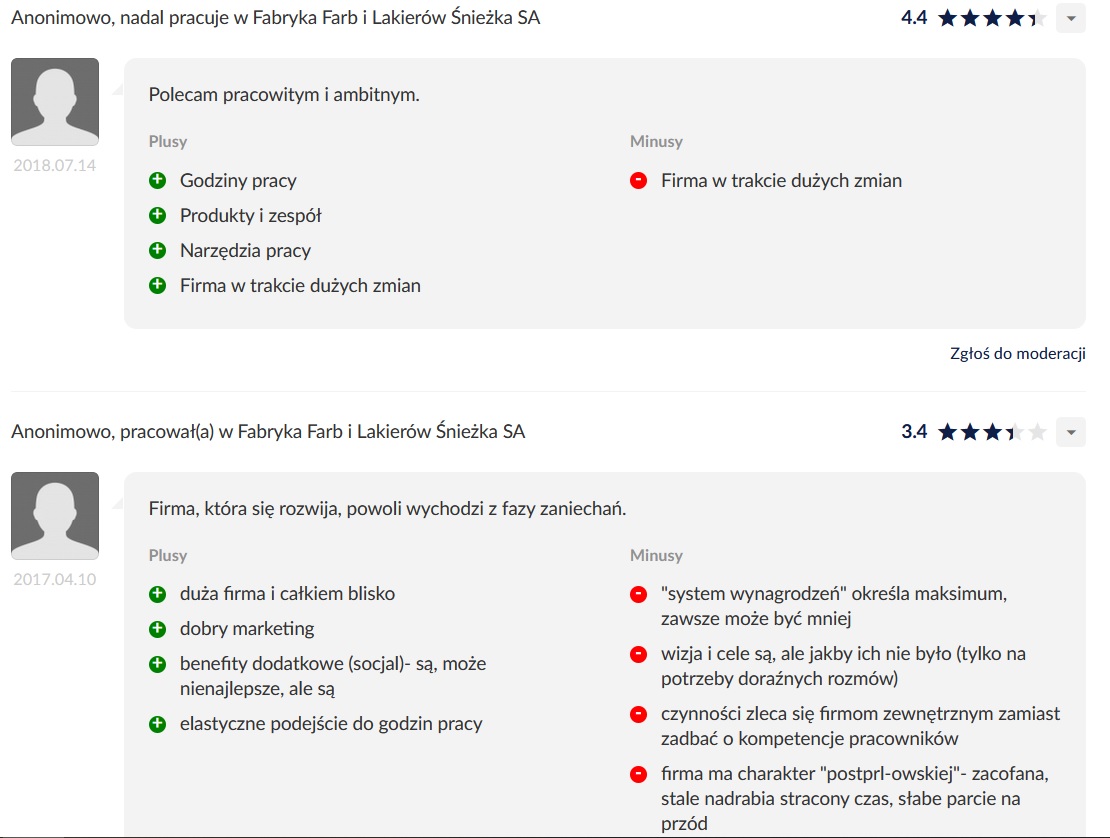Click green plus icon by 'elastyczne podejście do godzin pracy'
Image resolution: width=1110 pixels, height=838 pixels.
pos(157,724)
